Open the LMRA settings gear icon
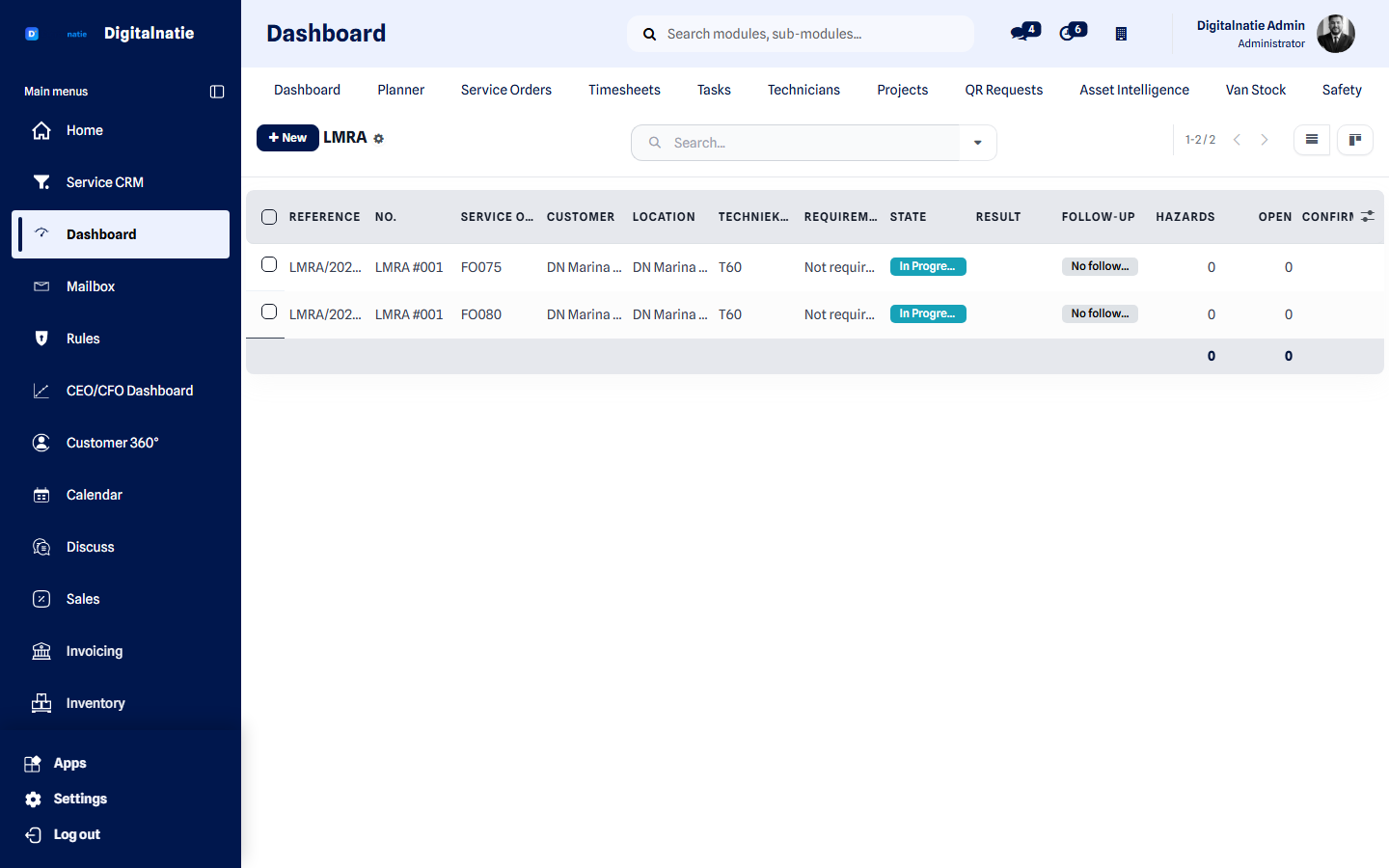The height and width of the screenshot is (868, 1389). (379, 139)
